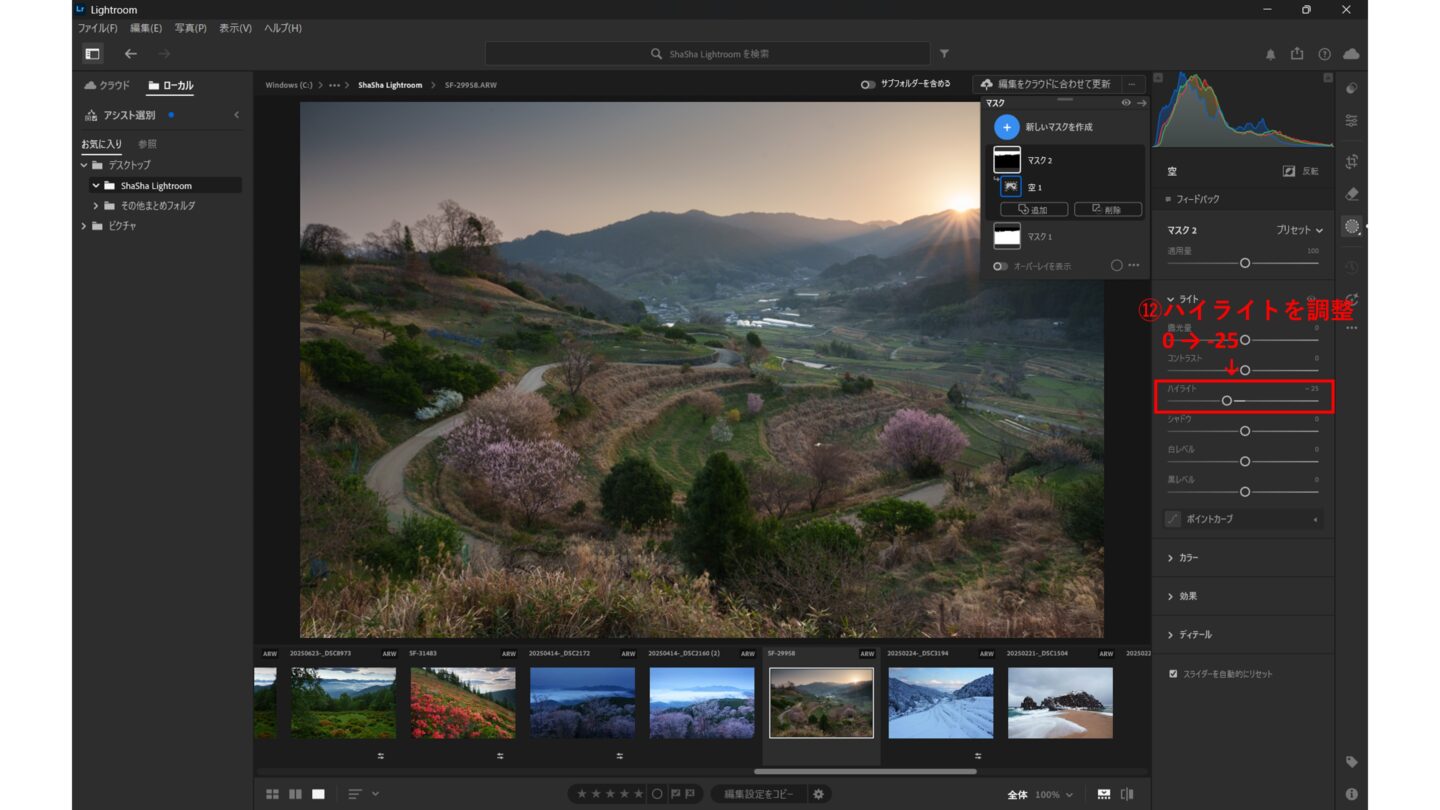Click the compare view icon in bottom bar
Screen dimensions: 1440x810
click(1128, 794)
